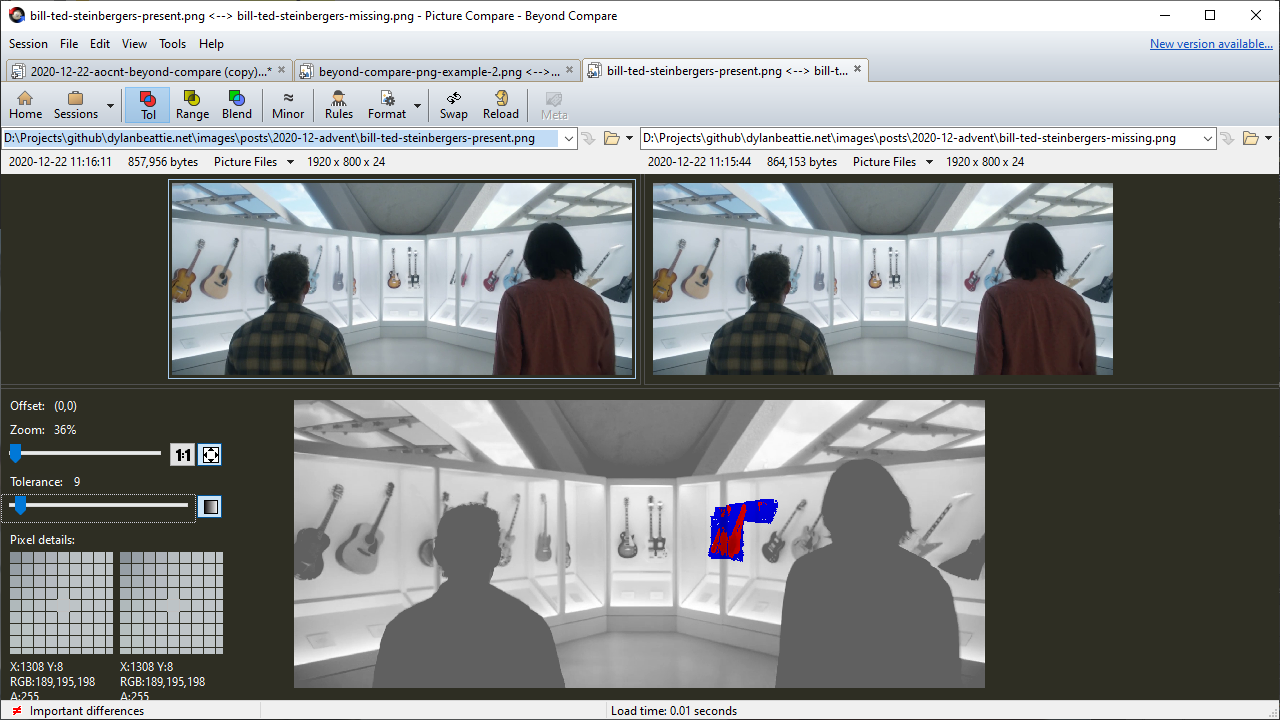Reload the compared pictures
Screen dimensions: 1280x720
[501, 105]
